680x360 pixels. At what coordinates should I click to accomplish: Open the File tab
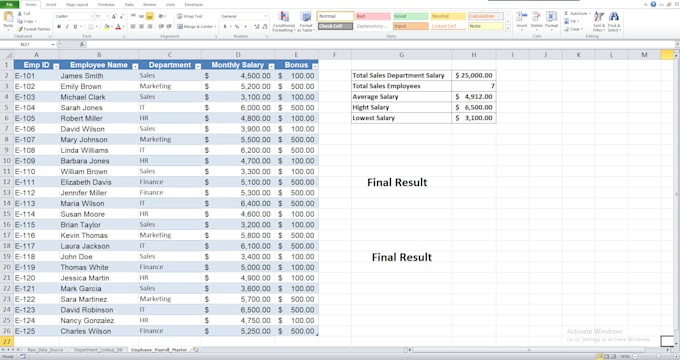pos(9,4)
